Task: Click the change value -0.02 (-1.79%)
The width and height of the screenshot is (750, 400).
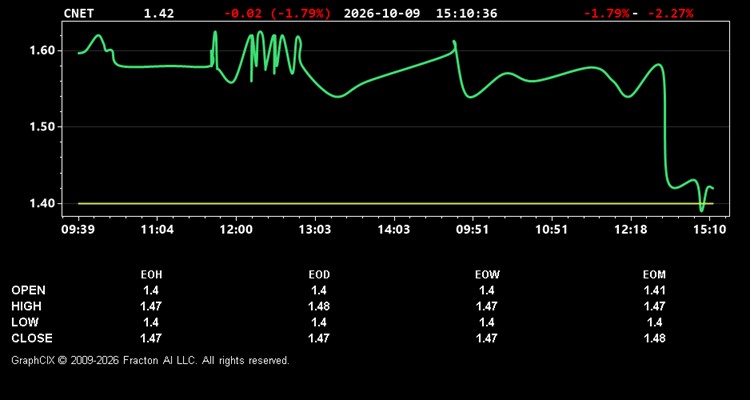Action: click(x=277, y=13)
